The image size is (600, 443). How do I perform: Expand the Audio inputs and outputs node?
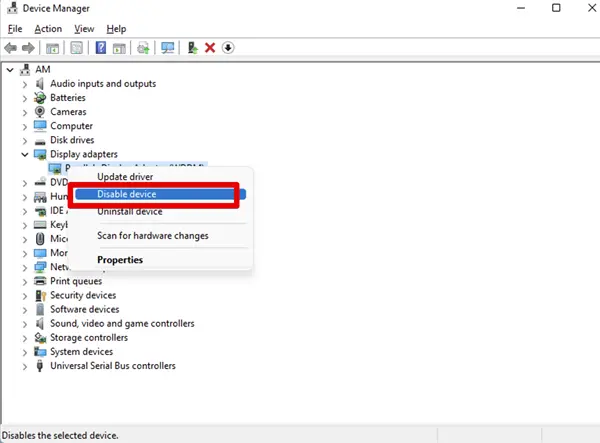pos(25,84)
